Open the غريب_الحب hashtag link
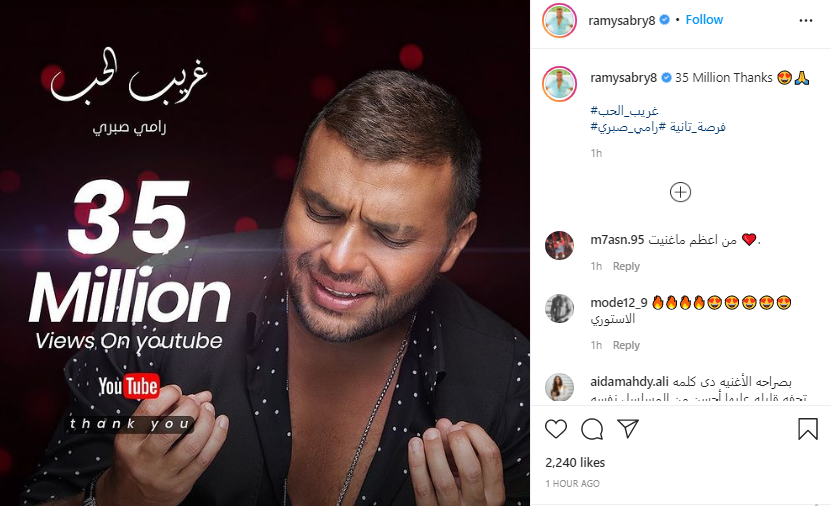 tap(624, 110)
